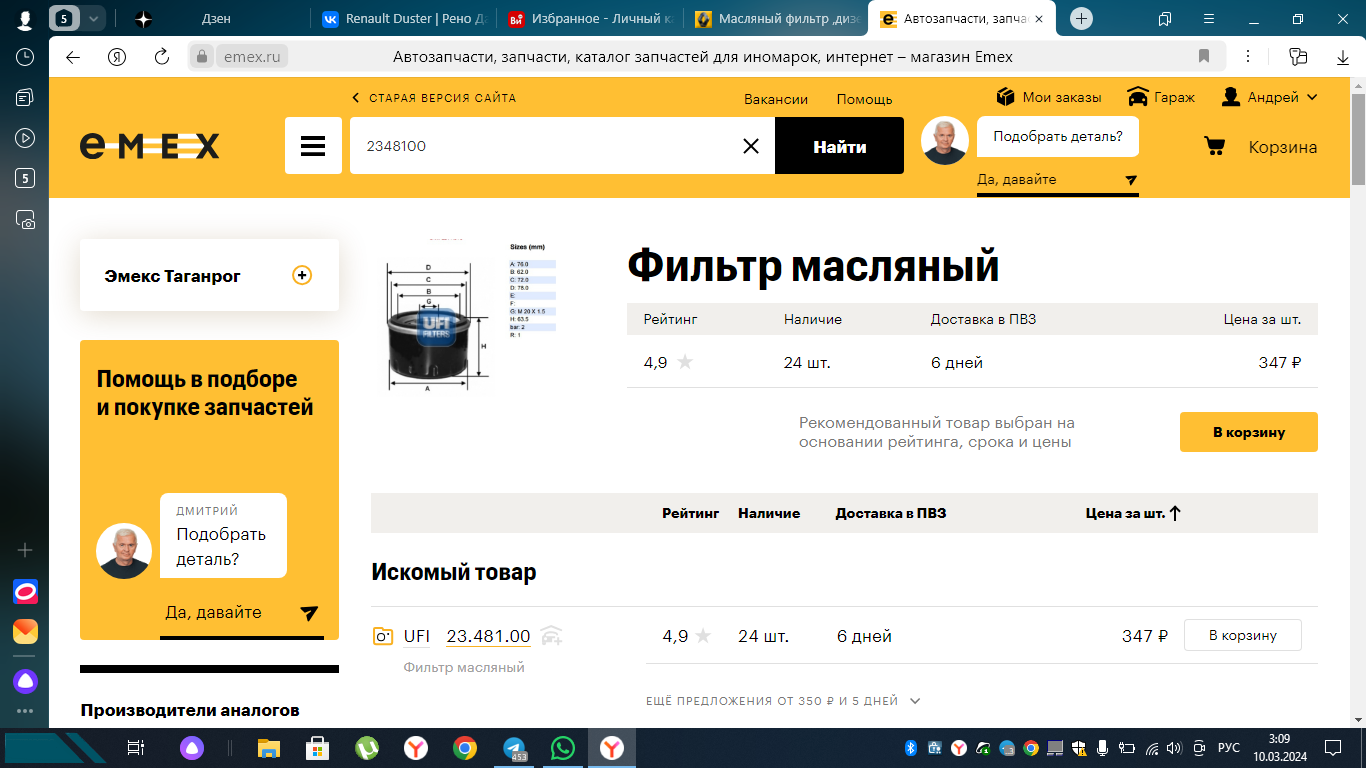Expand ЕЩЁ ПРЕДЛОЖЕНИЯ ОТ 350 ₽ И 5 ДНЕЙ

783,701
